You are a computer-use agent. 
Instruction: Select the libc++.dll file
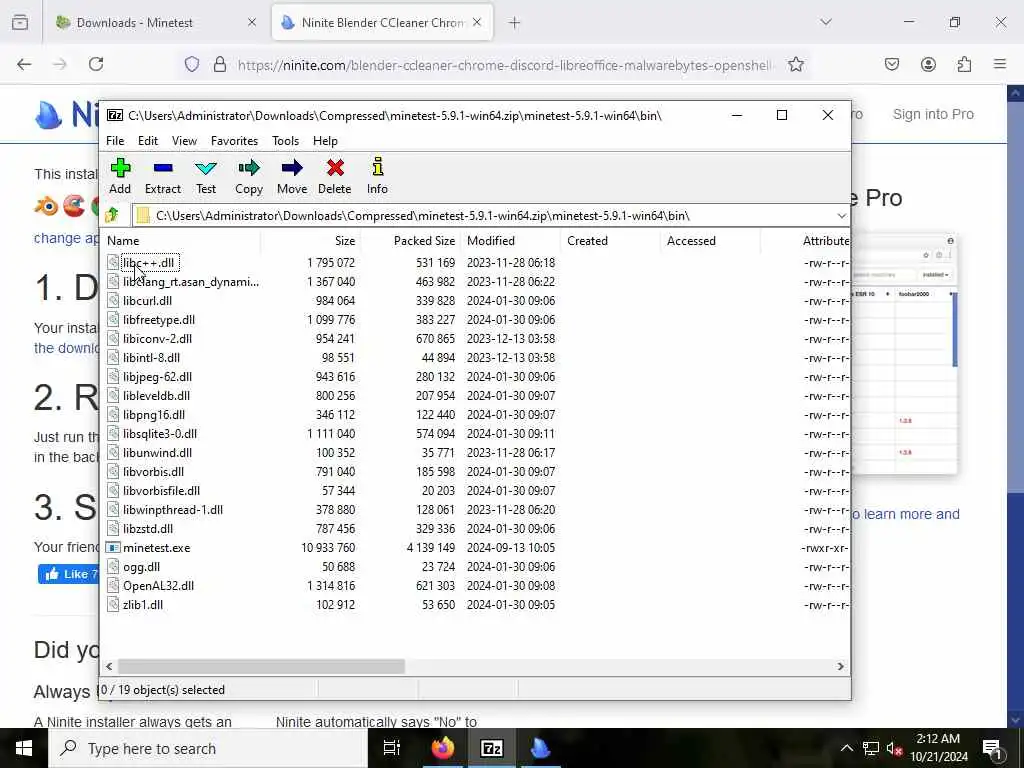point(149,263)
